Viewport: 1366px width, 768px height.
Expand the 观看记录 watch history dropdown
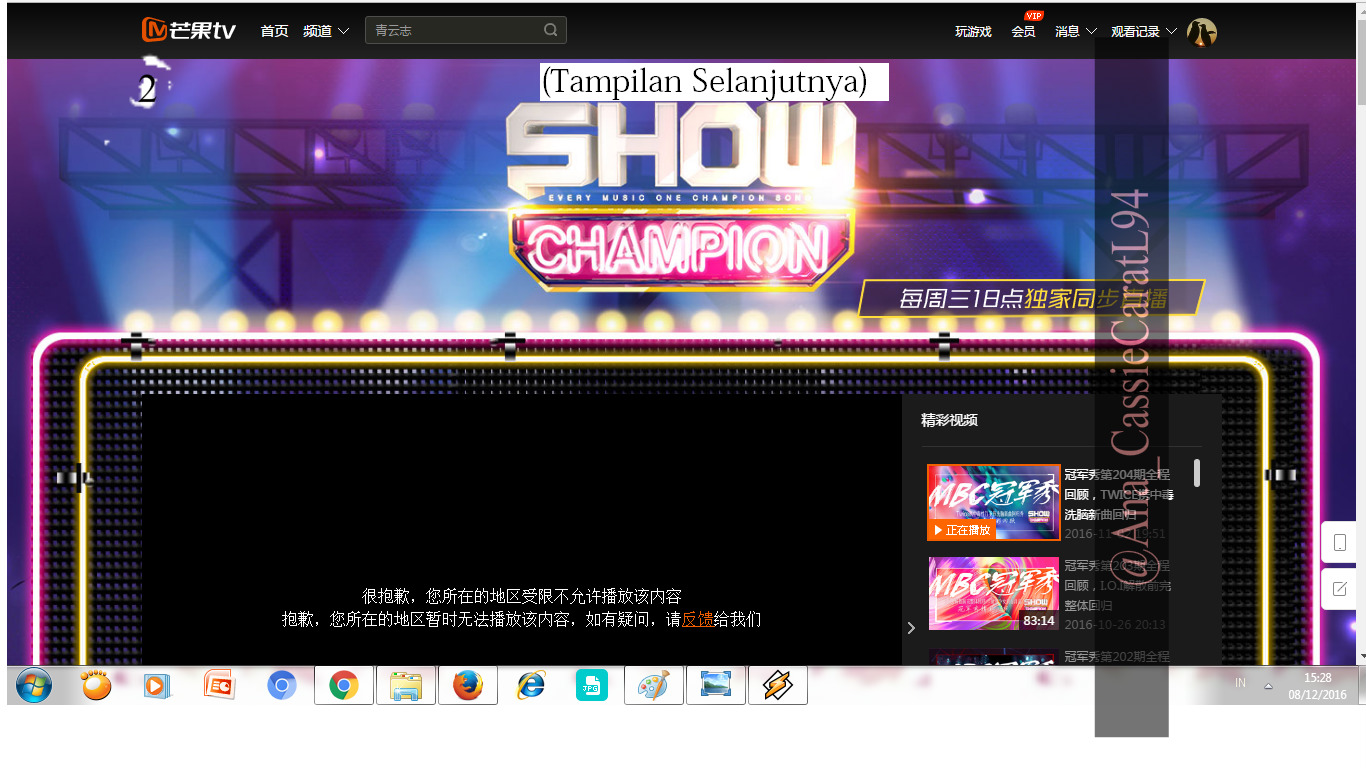[x=1144, y=32]
